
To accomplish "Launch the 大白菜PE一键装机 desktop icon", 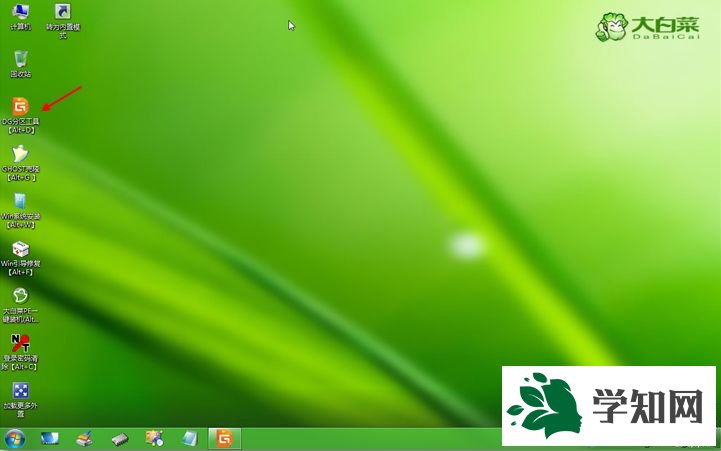I will click(20, 305).
